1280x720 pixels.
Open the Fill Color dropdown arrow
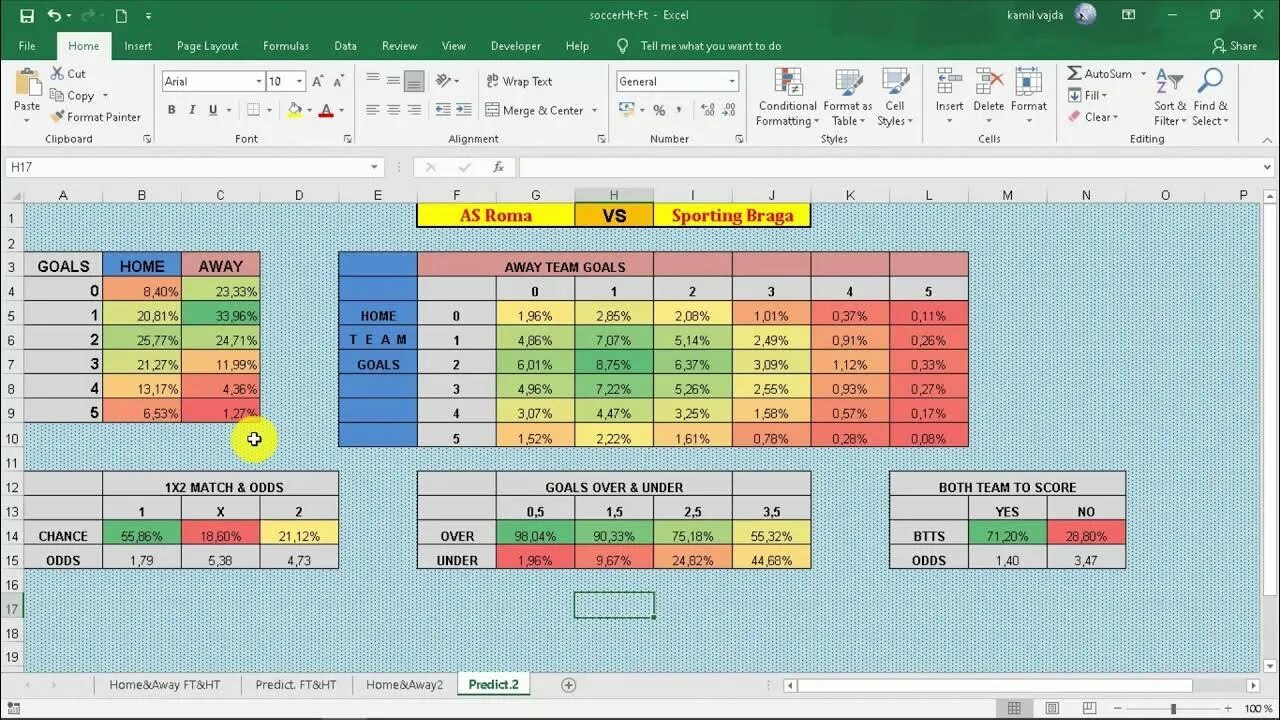pyautogui.click(x=309, y=111)
